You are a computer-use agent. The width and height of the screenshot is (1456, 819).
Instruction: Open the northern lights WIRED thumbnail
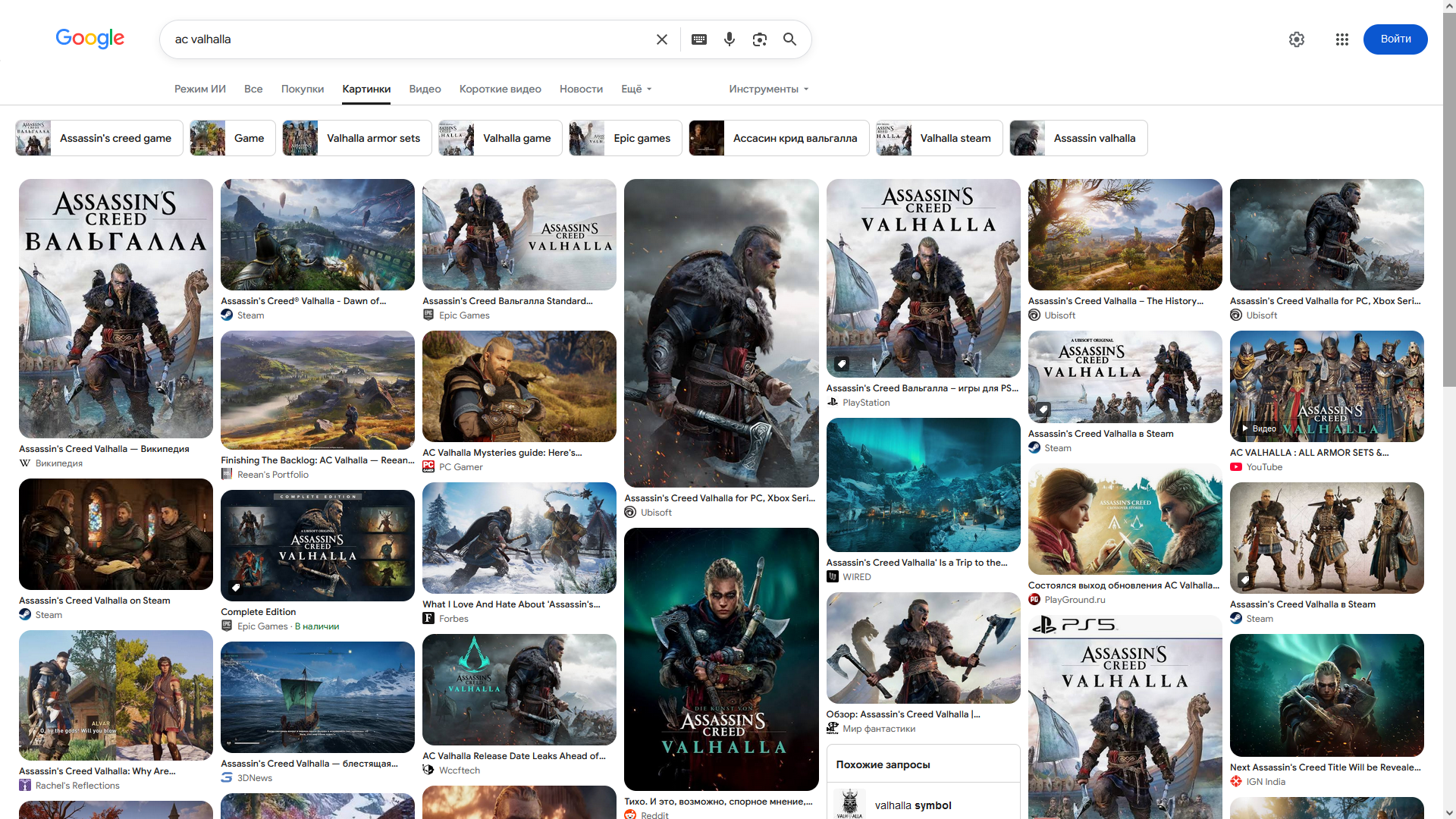coord(924,485)
